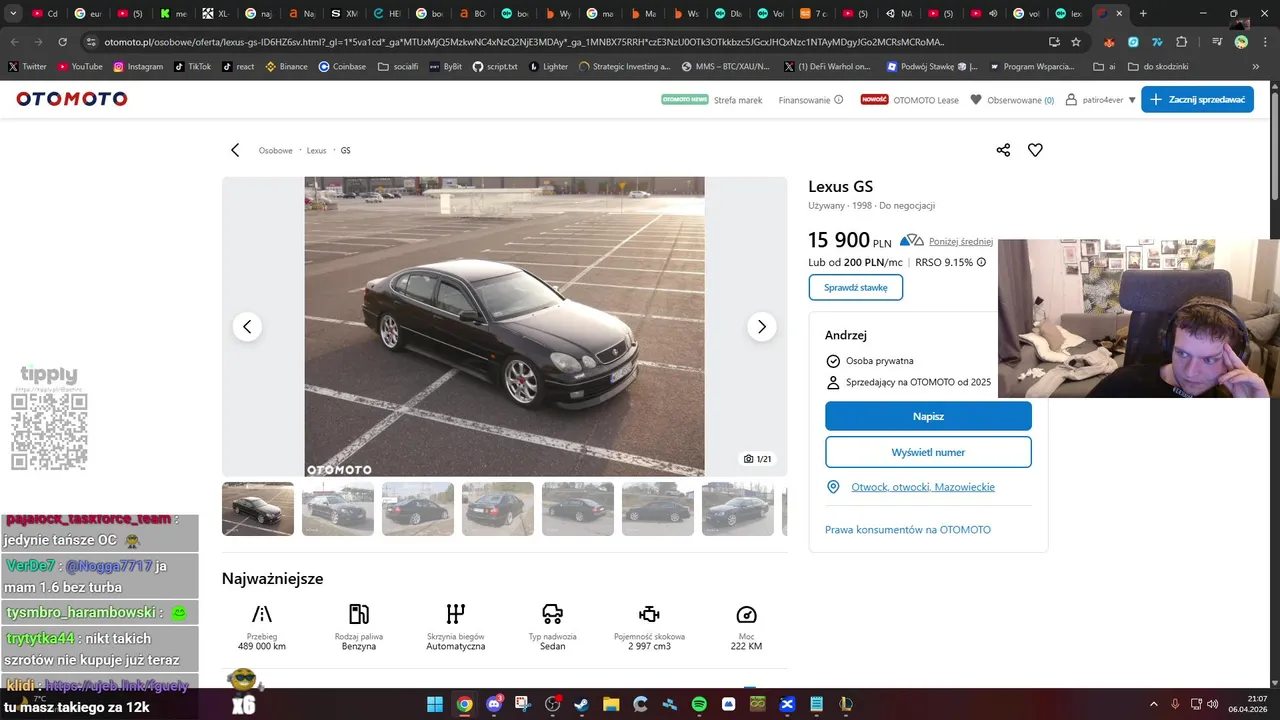Click the seller name Andrzej
Screen dimensions: 1280x720
tap(846, 335)
